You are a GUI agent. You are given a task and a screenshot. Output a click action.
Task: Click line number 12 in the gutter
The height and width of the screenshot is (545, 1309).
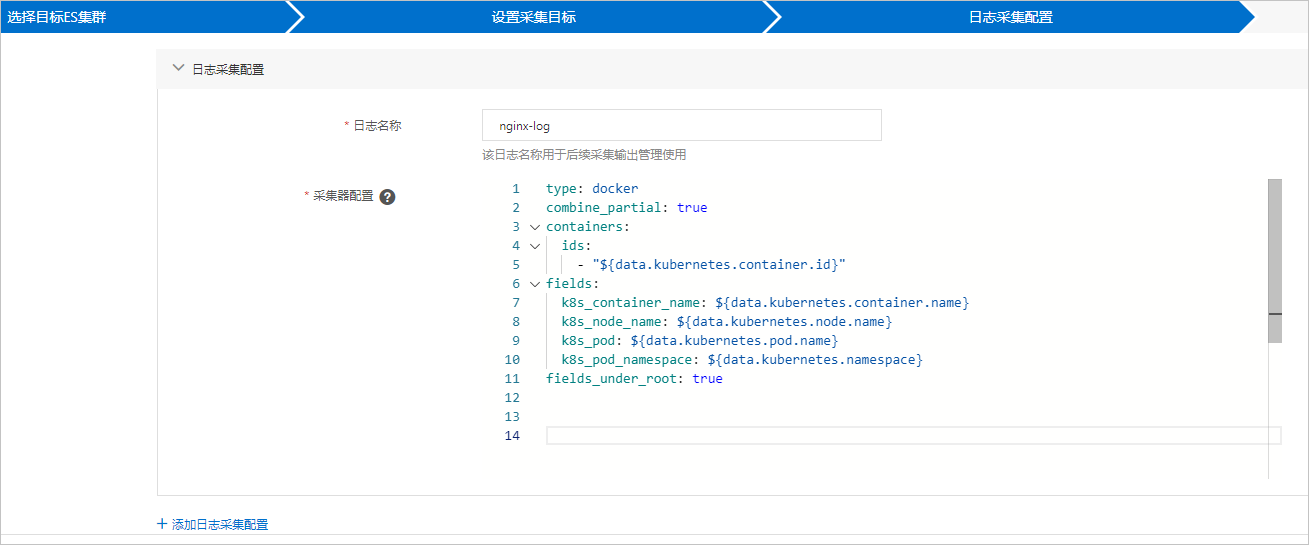click(x=512, y=398)
